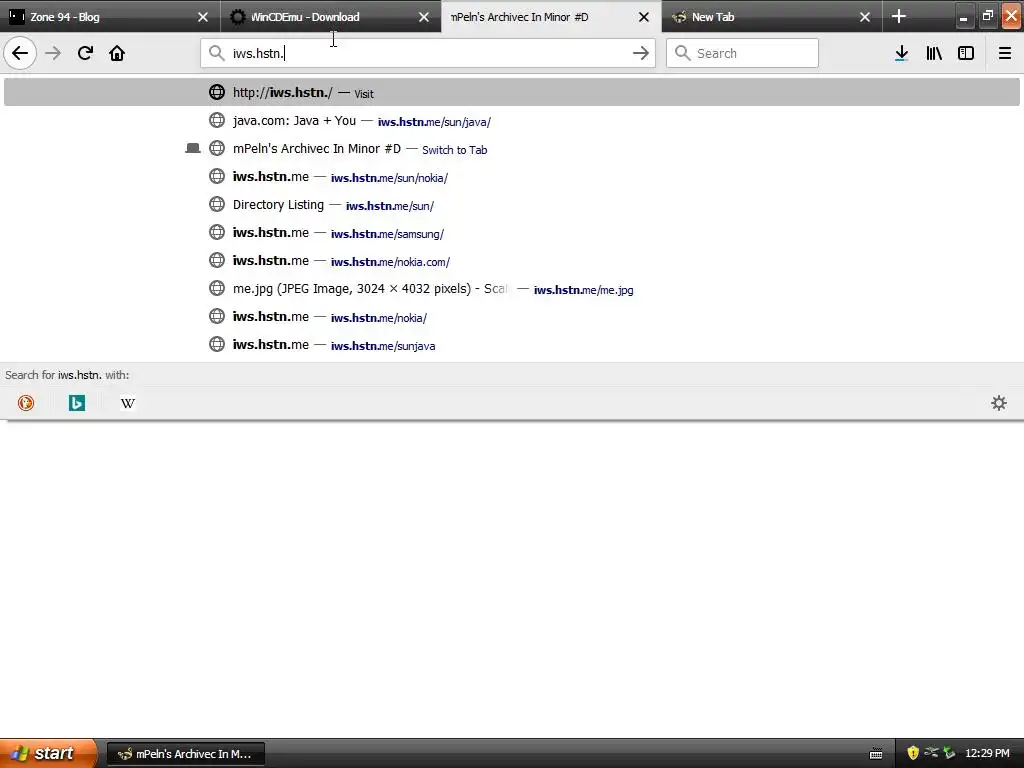Switch to the New Tab tab
The height and width of the screenshot is (768, 1024).
[x=772, y=16]
